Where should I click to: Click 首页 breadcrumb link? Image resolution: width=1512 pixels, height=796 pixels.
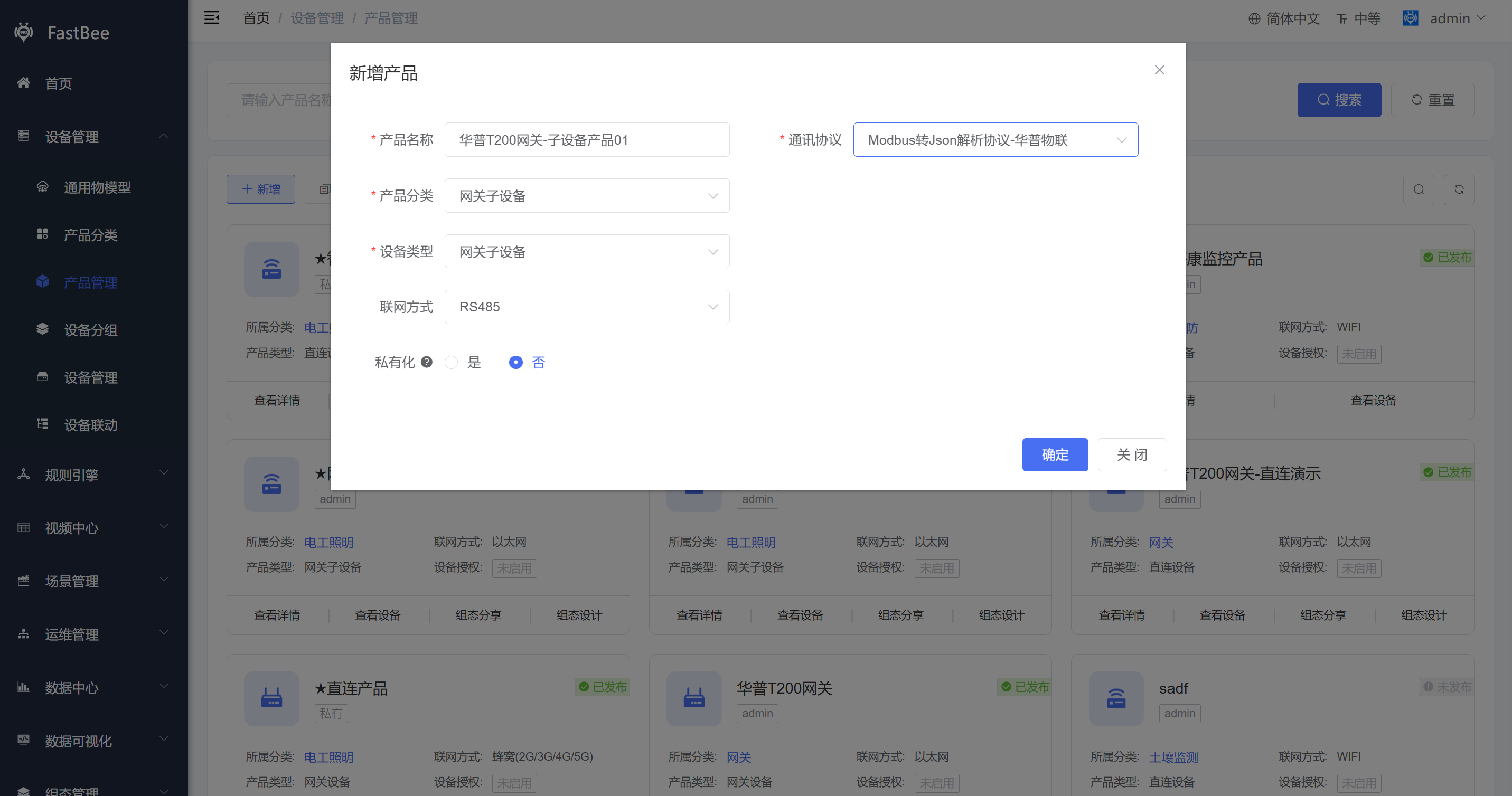[256, 18]
